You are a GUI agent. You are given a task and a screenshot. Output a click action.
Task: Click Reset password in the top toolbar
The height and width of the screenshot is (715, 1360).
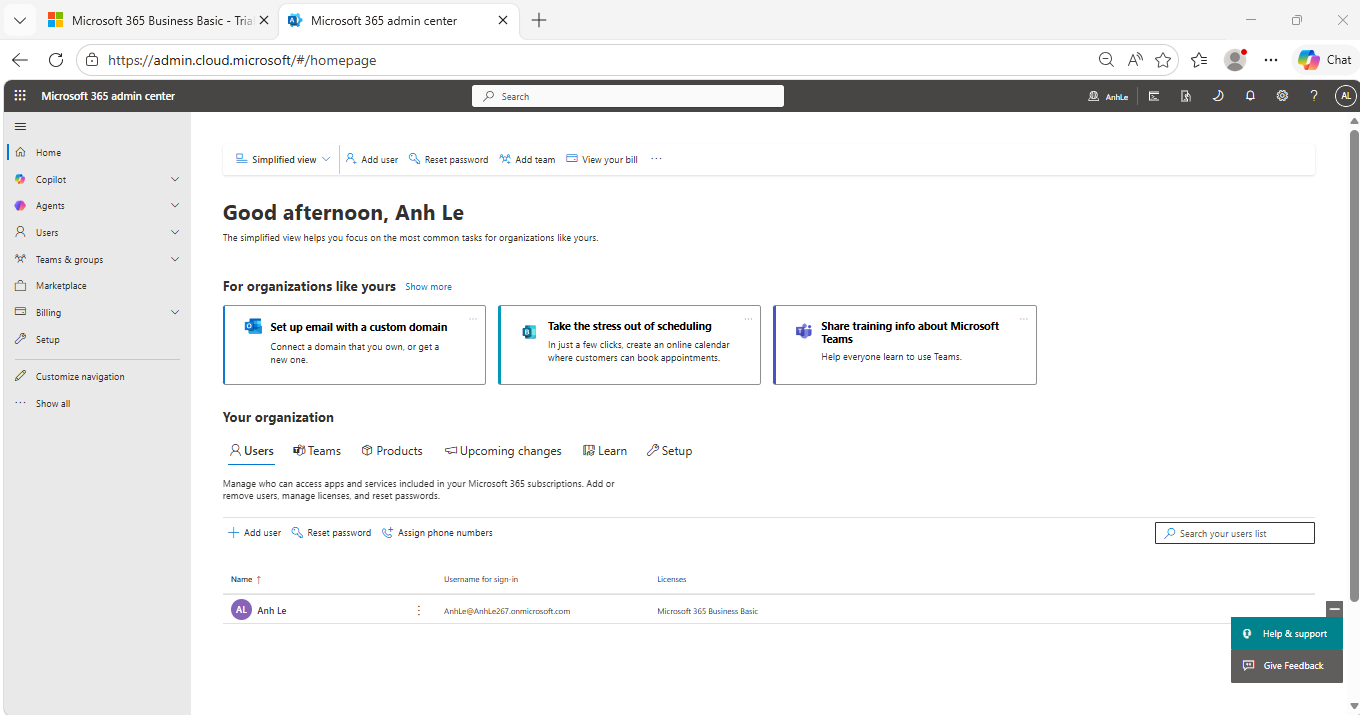(449, 159)
